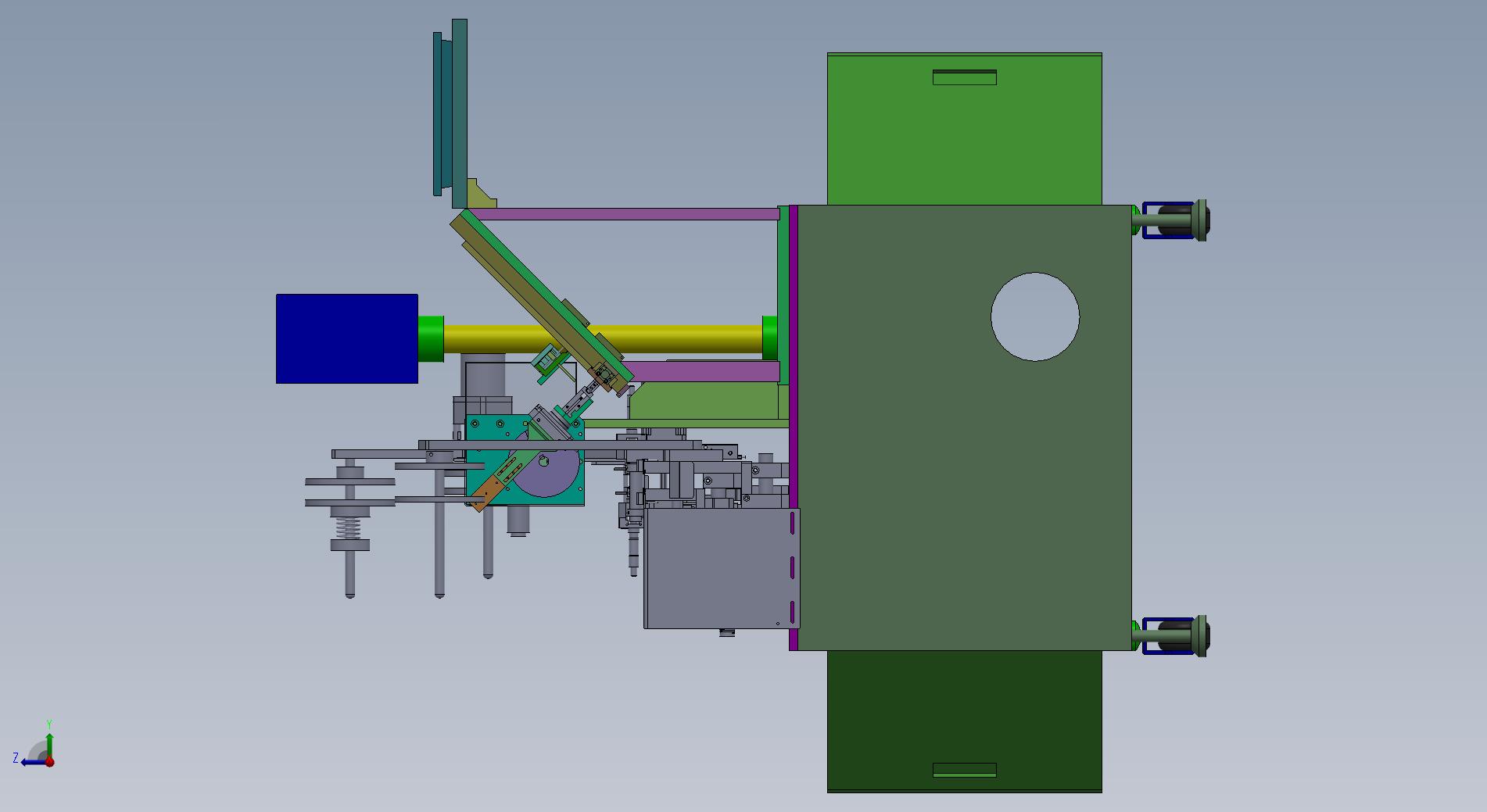Select the coil spring on the left post
This screenshot has width=1487, height=812.
coord(349,528)
